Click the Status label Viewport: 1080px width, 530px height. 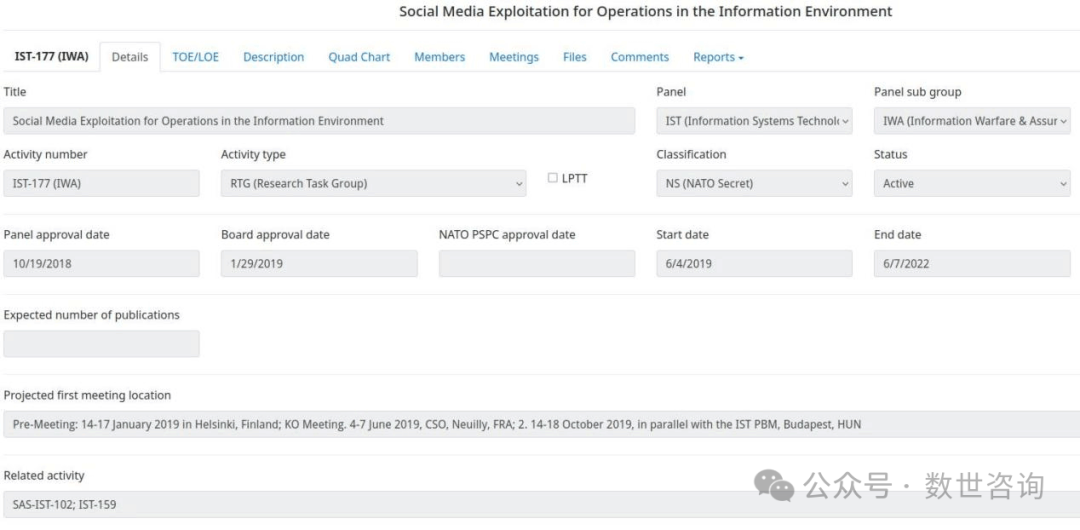coord(891,154)
